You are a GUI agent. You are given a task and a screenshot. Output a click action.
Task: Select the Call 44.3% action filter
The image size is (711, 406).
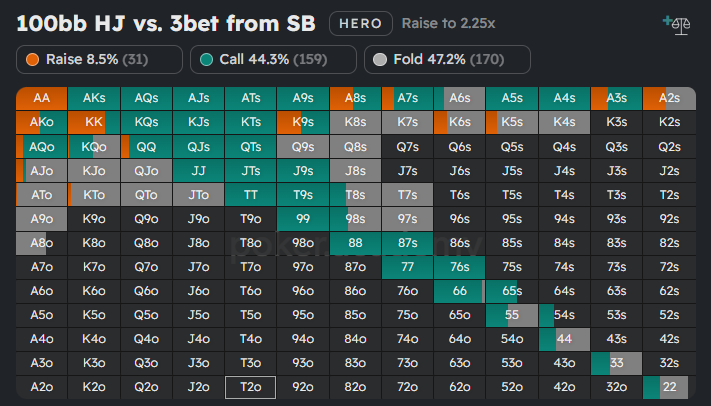point(273,59)
